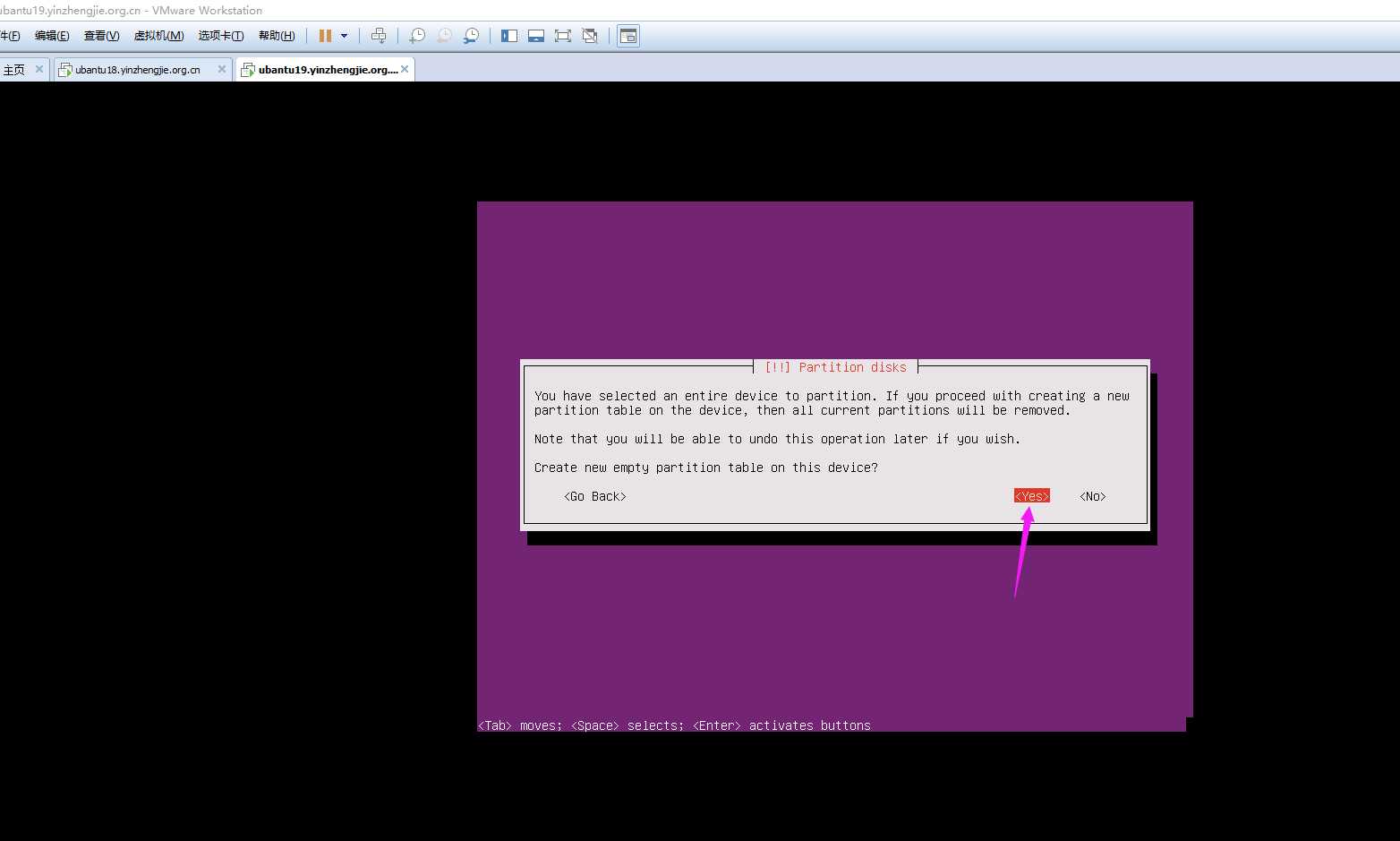Choose <Yes> to create partition table
The image size is (1400, 841).
pos(1032,496)
